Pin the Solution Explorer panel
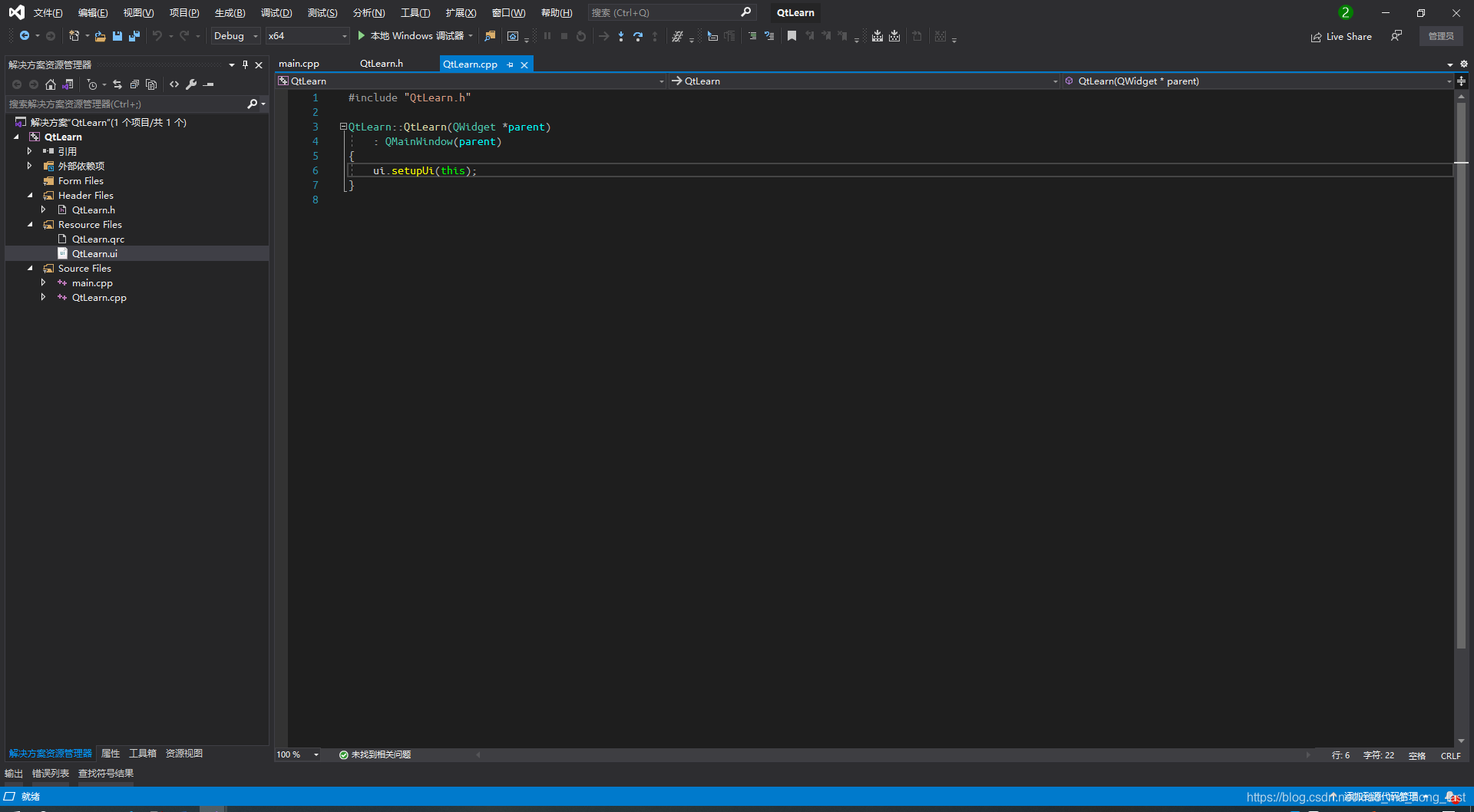Image resolution: width=1474 pixels, height=812 pixels. point(245,64)
